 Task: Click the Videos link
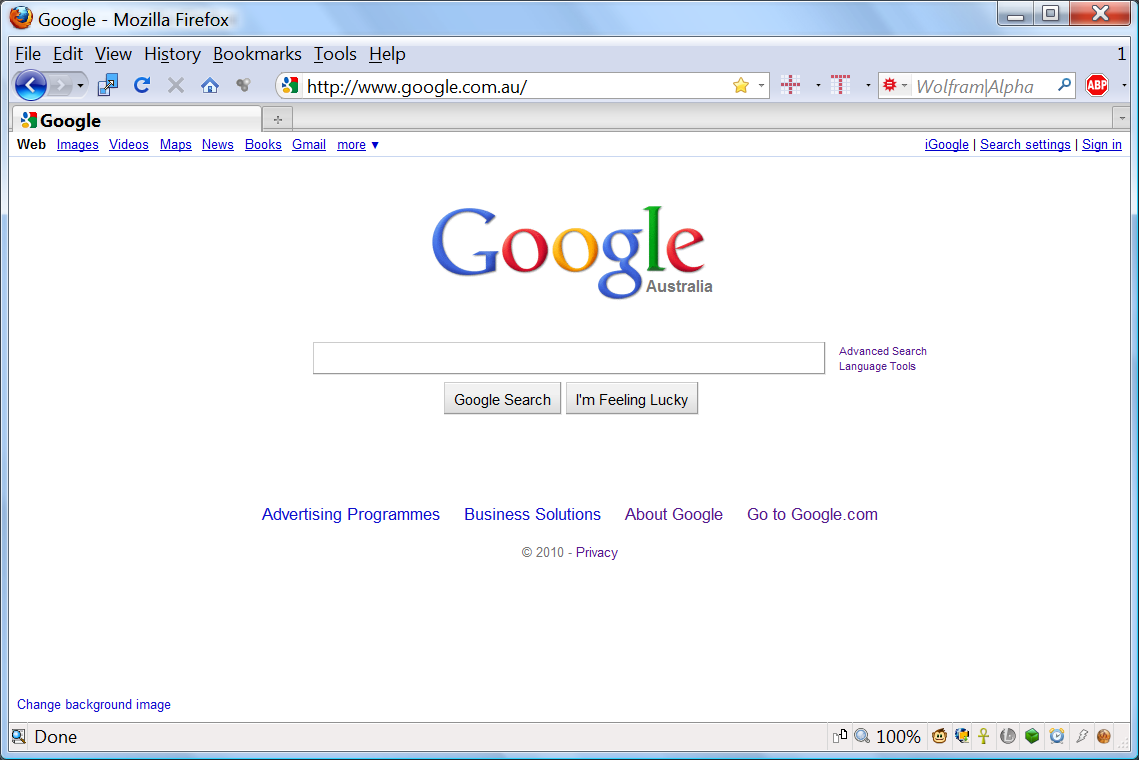point(129,145)
